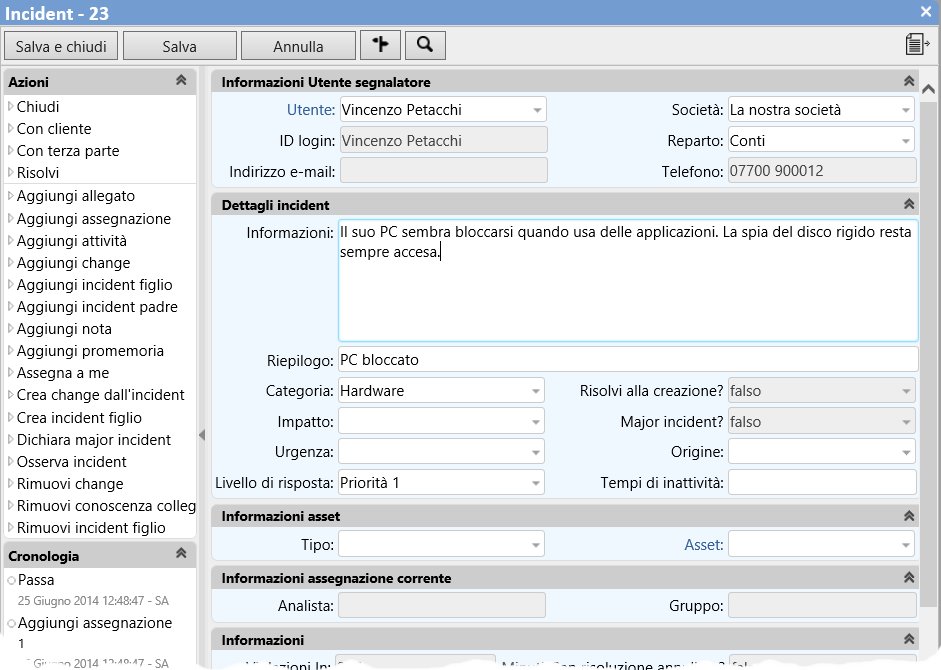The height and width of the screenshot is (670, 941).
Task: Click the scroll up arrow on the form
Action: coord(928,90)
